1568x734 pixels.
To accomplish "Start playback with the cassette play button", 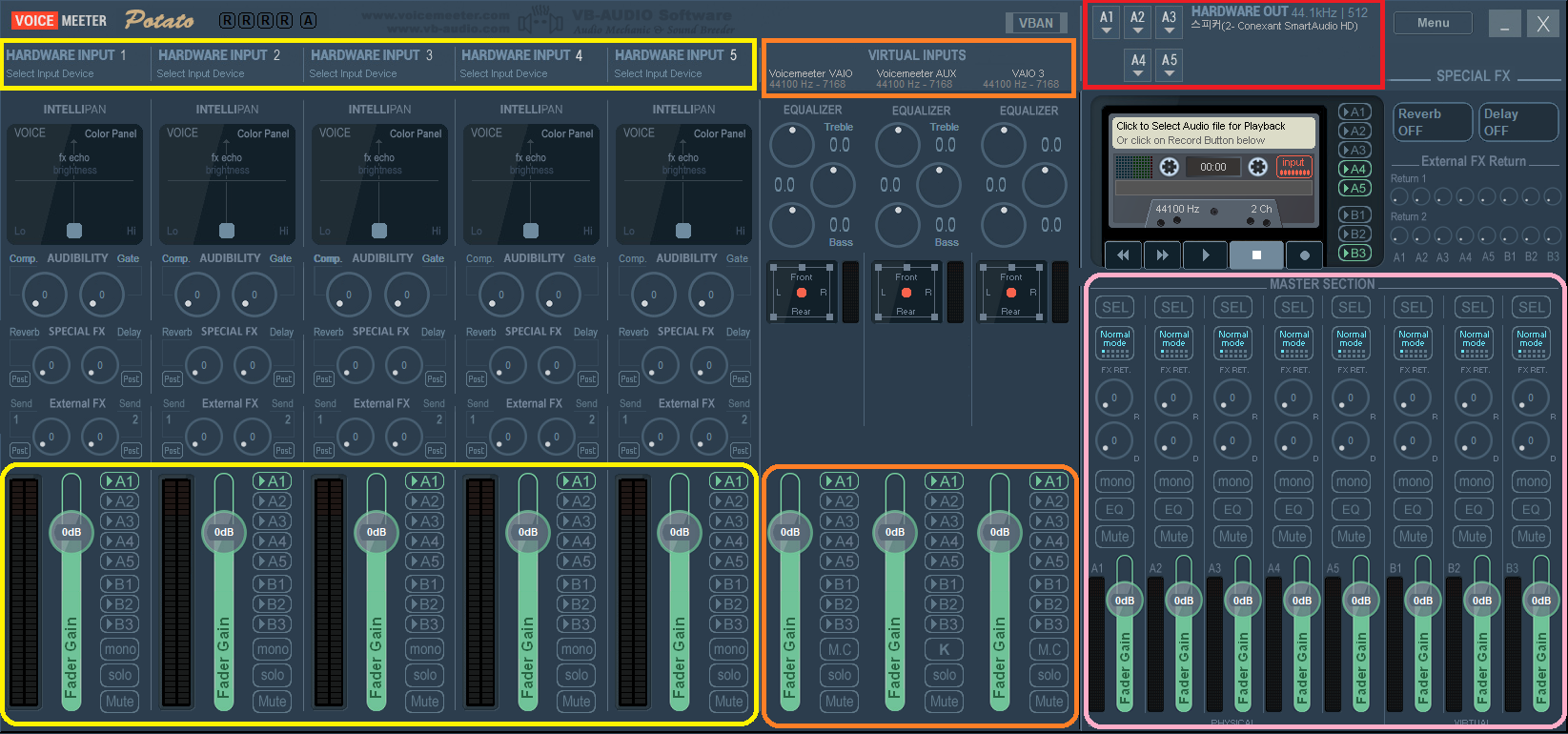I will [1206, 255].
